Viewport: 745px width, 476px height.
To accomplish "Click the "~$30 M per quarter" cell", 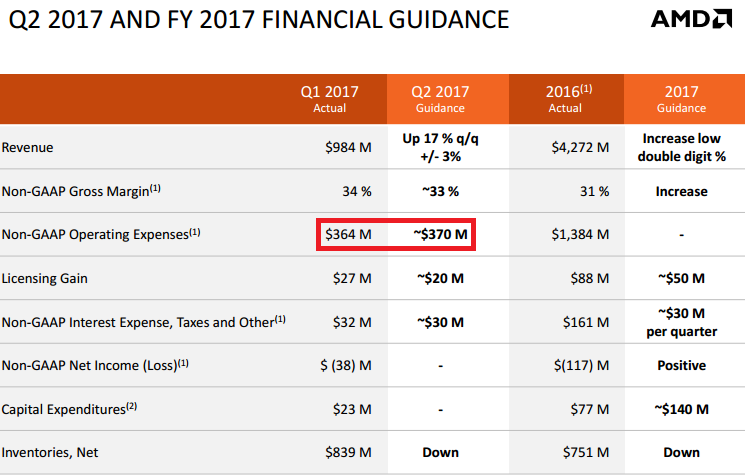I will 681,322.
